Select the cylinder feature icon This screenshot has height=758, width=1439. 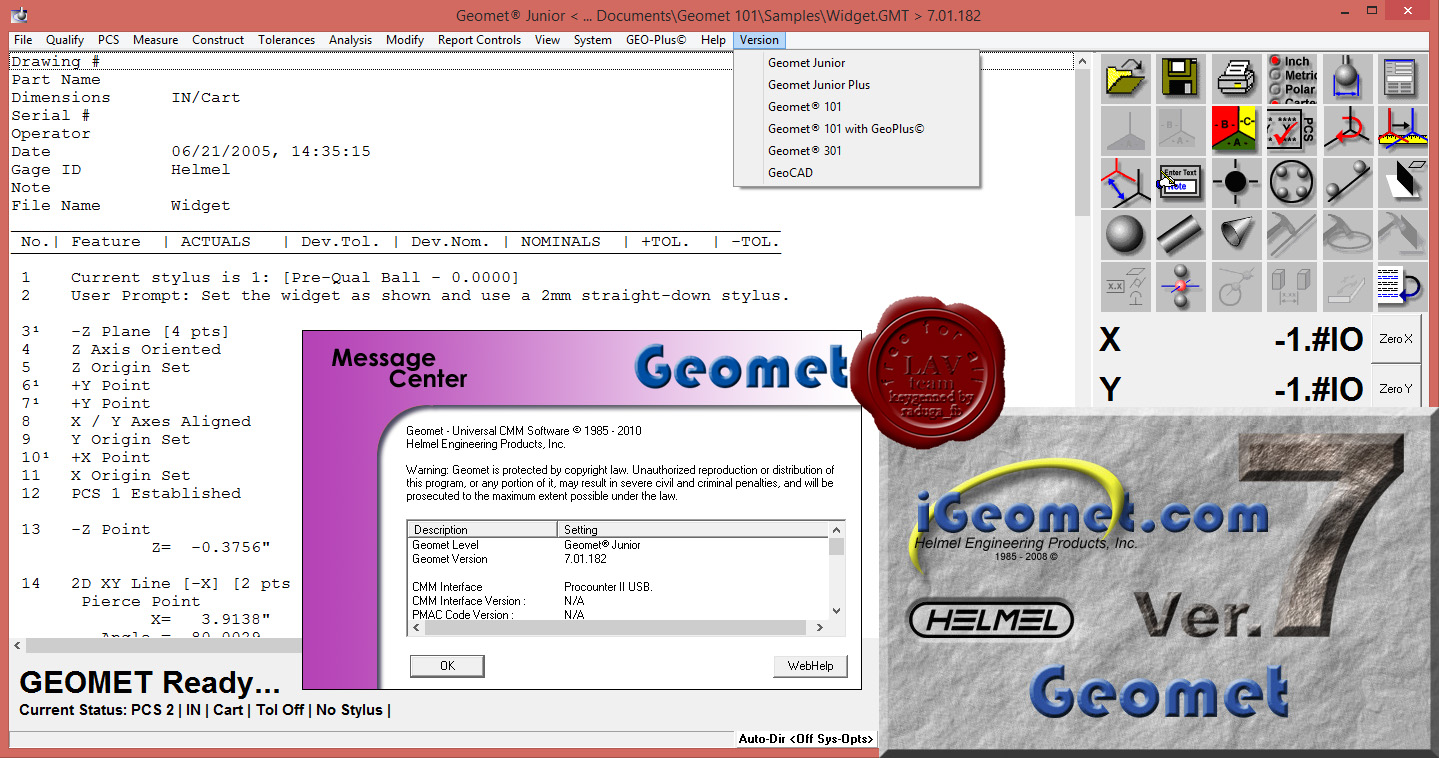1180,234
